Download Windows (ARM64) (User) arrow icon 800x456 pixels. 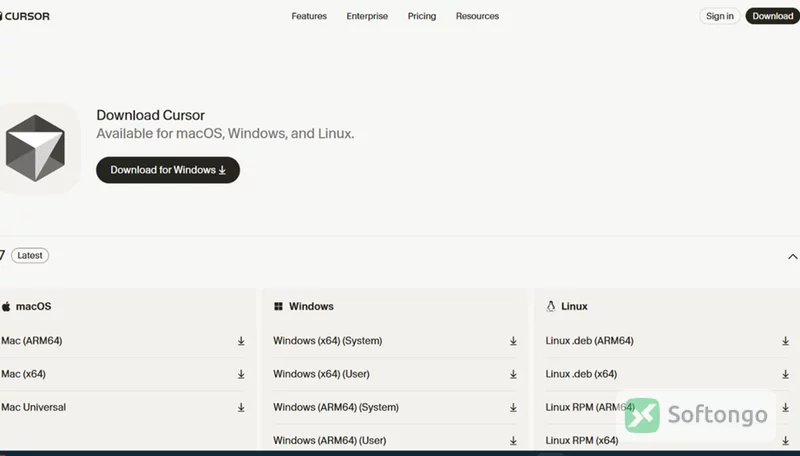513,440
